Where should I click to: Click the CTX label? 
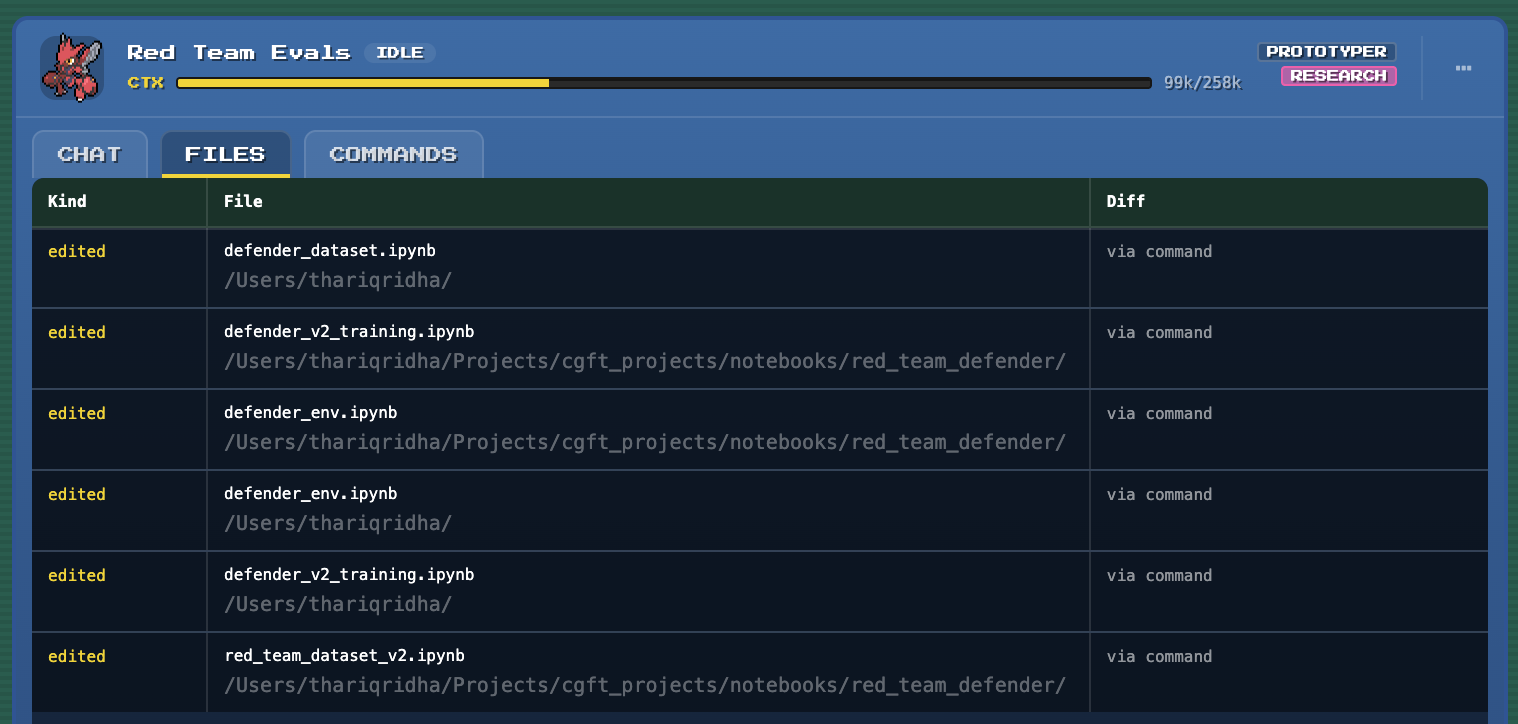pyautogui.click(x=146, y=83)
